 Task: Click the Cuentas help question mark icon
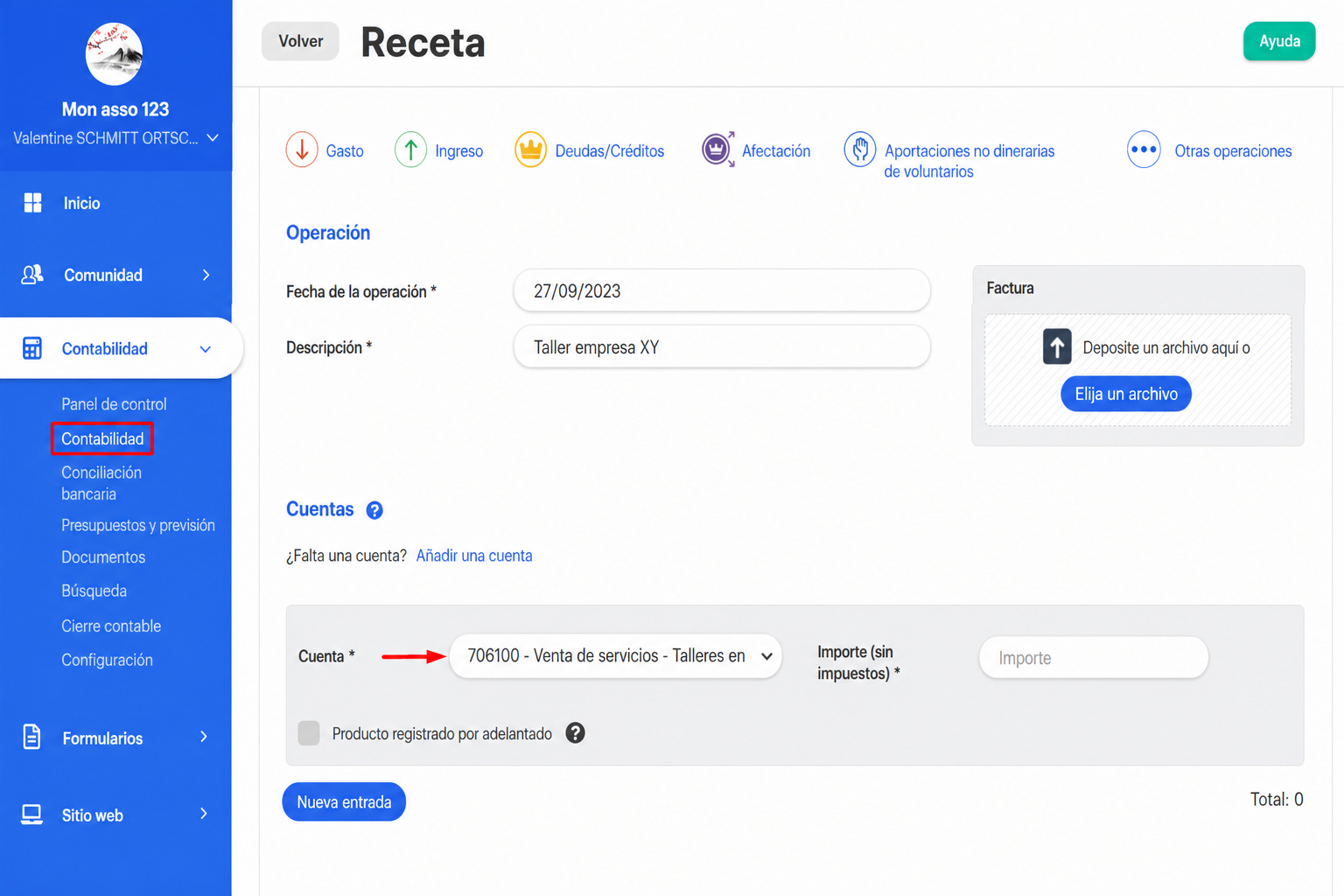coord(374,510)
